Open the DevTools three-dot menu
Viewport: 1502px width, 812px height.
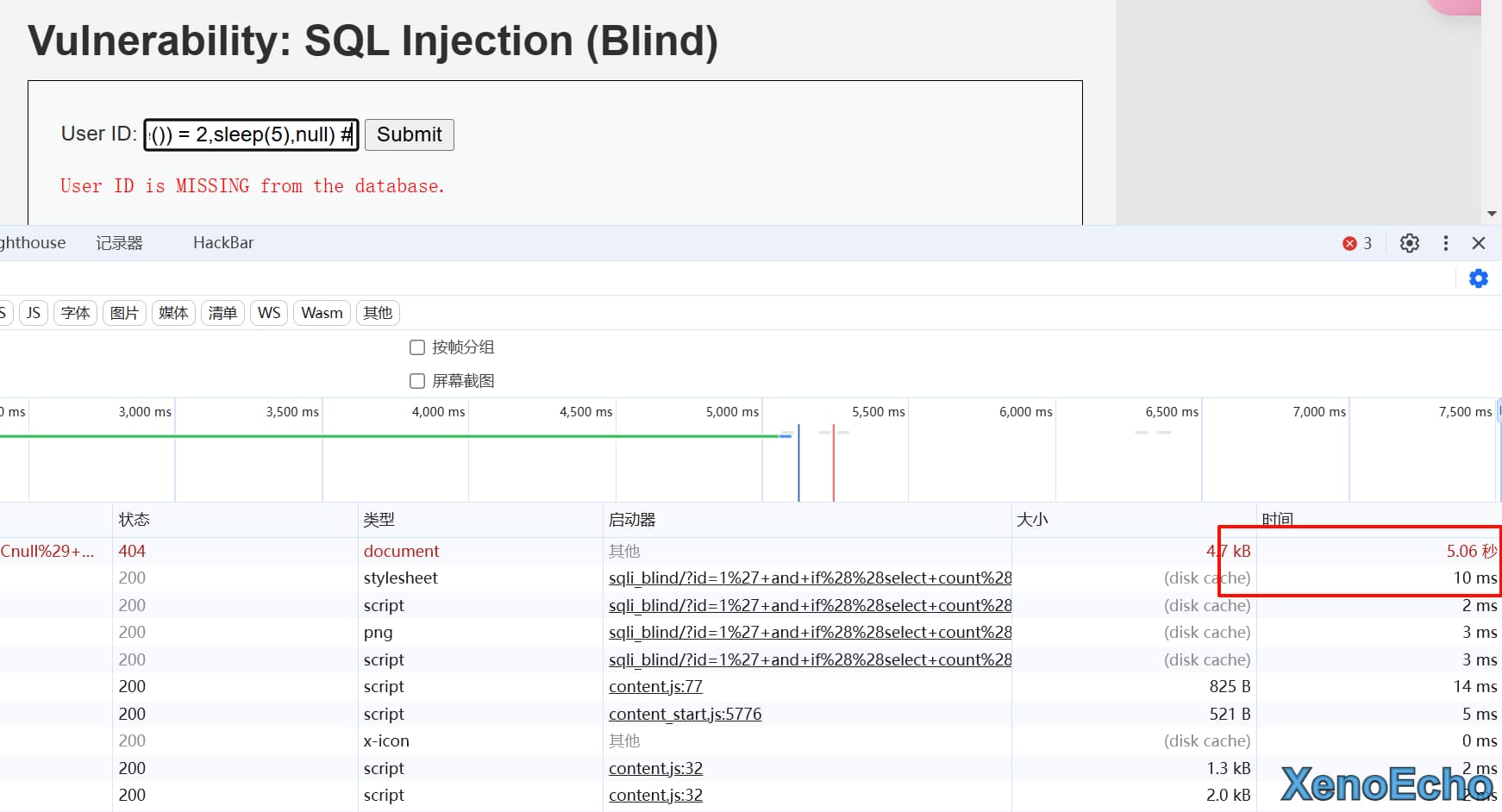pos(1445,243)
